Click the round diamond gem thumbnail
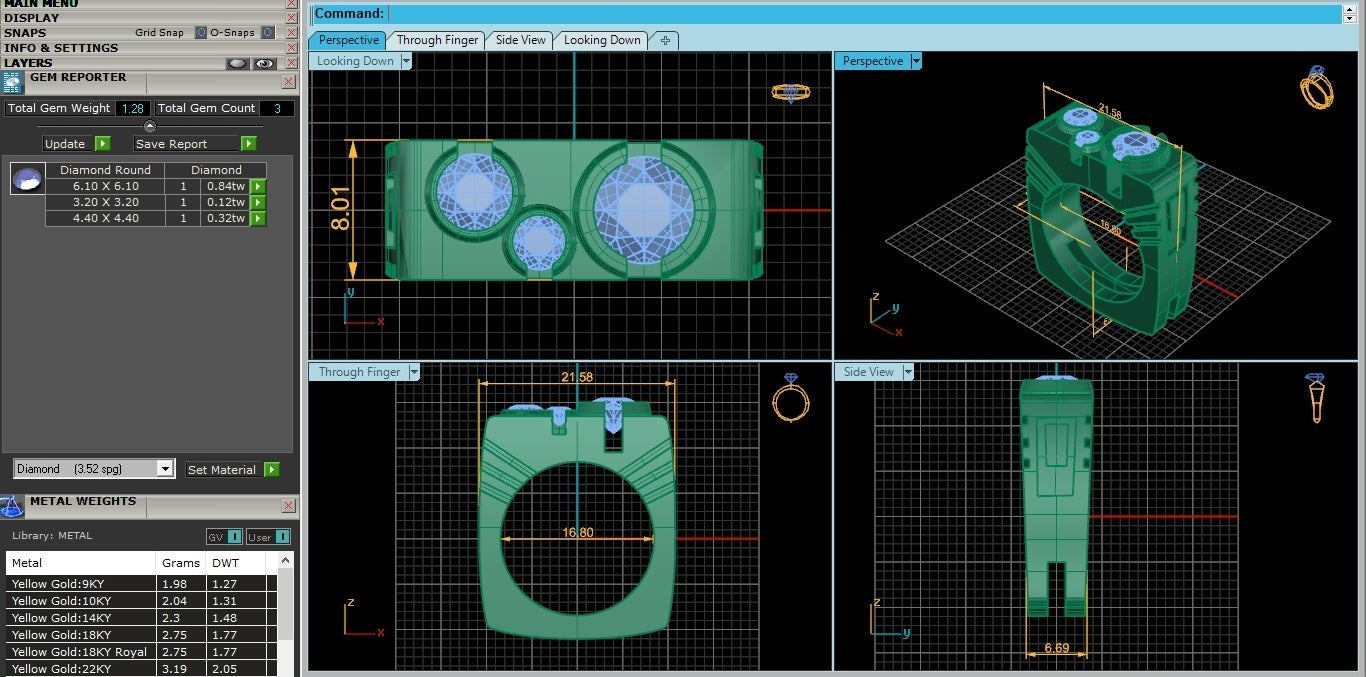 (x=27, y=179)
